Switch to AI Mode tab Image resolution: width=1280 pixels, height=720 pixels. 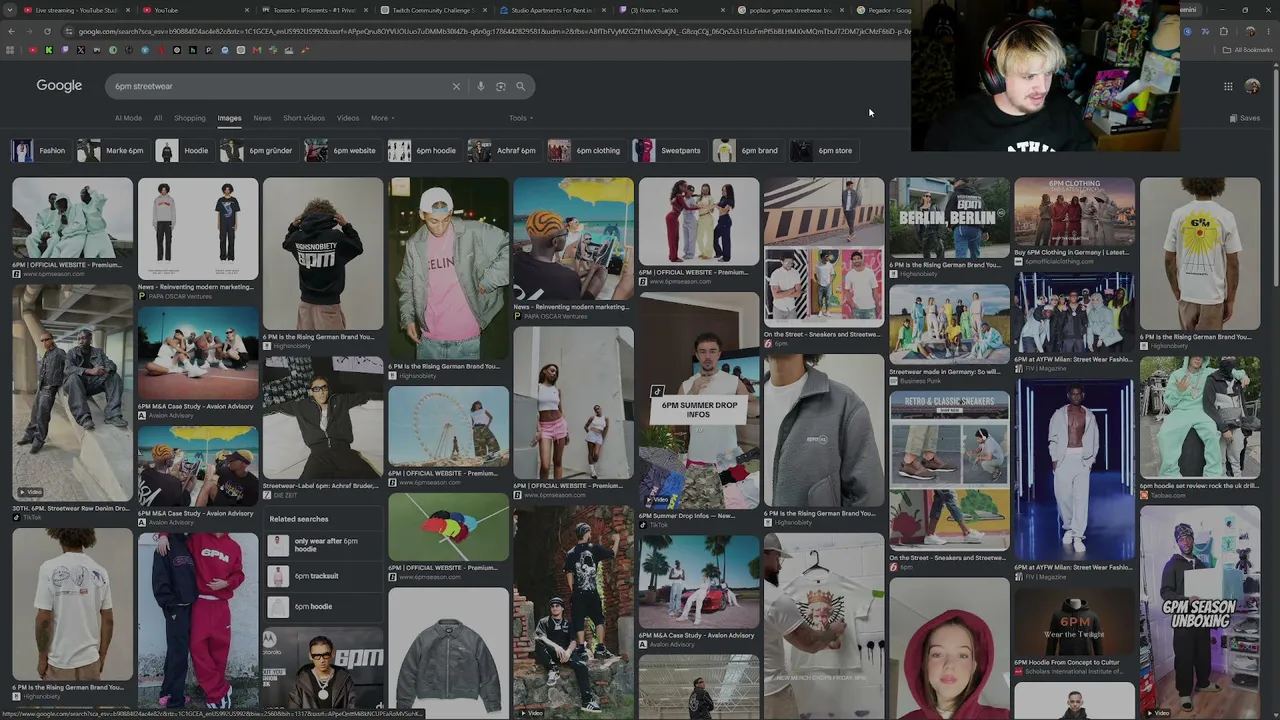(128, 118)
